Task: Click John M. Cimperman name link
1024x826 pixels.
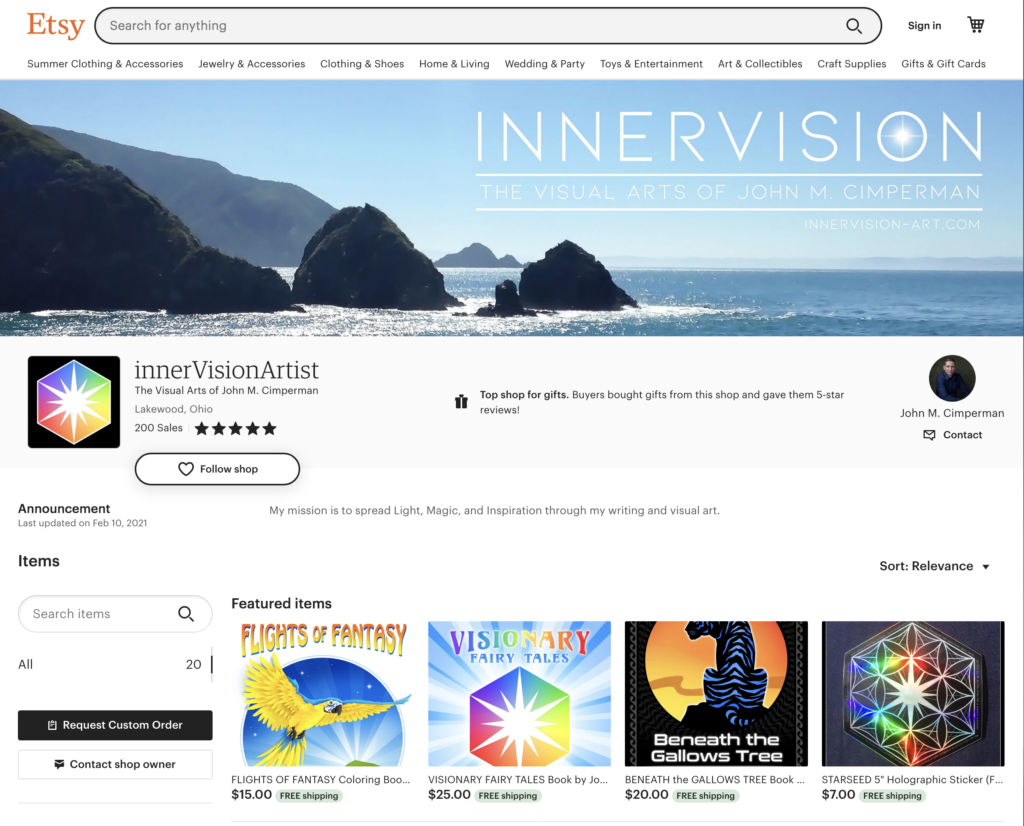Action: [x=952, y=413]
